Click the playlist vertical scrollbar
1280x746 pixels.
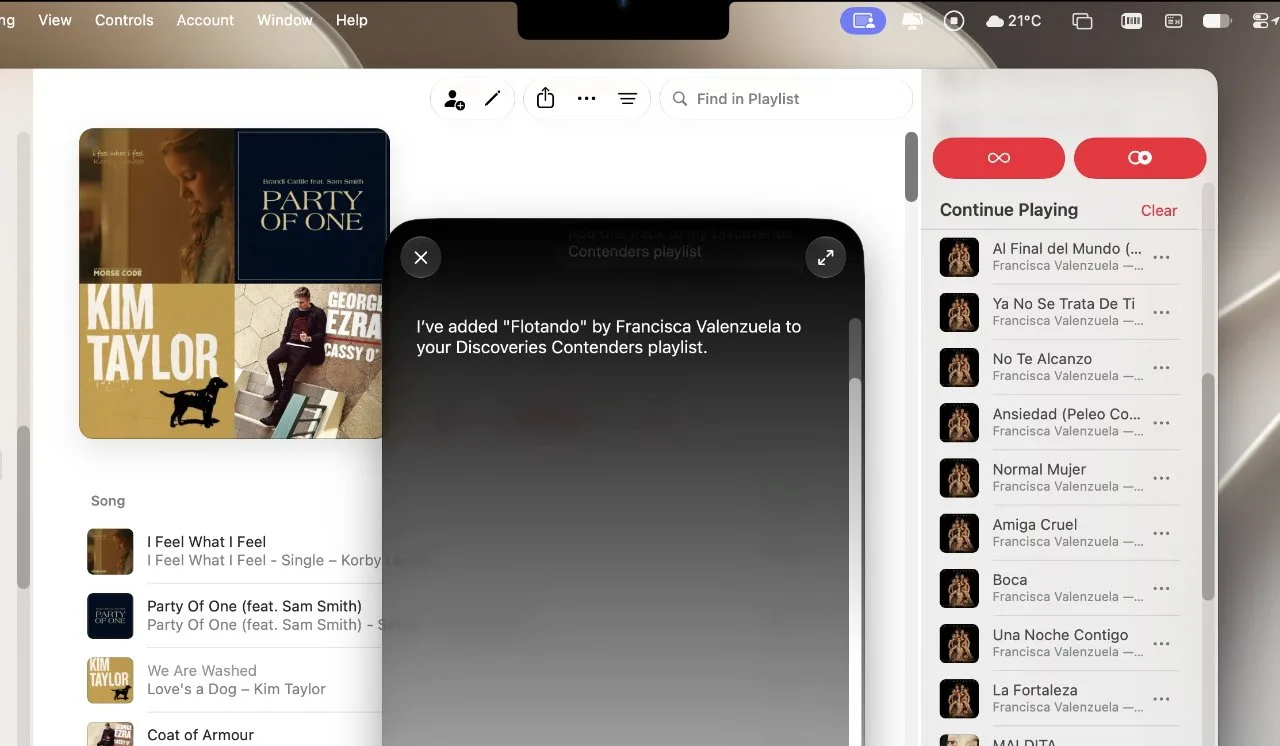coord(911,167)
